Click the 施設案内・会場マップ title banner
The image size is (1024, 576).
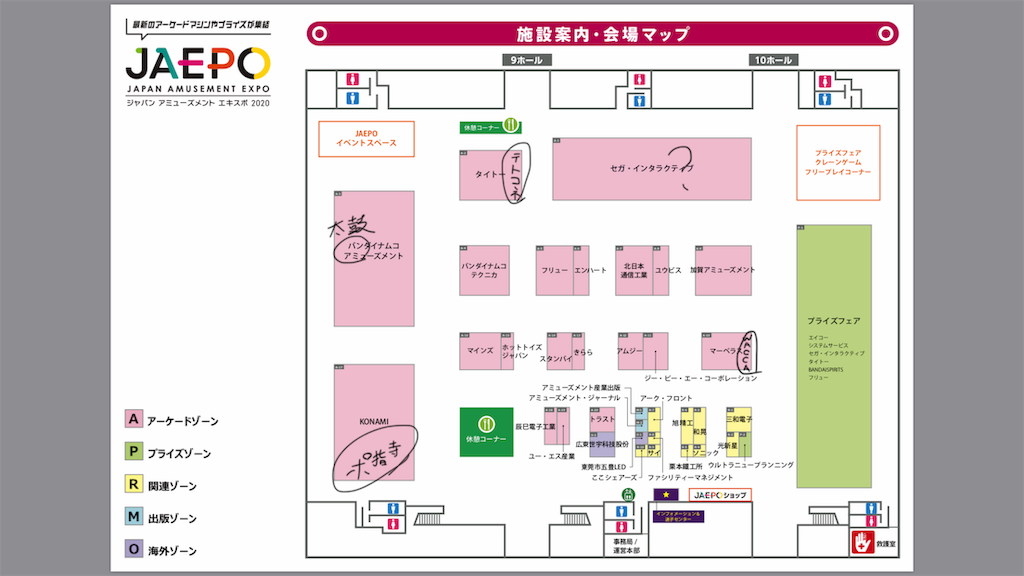[602, 33]
